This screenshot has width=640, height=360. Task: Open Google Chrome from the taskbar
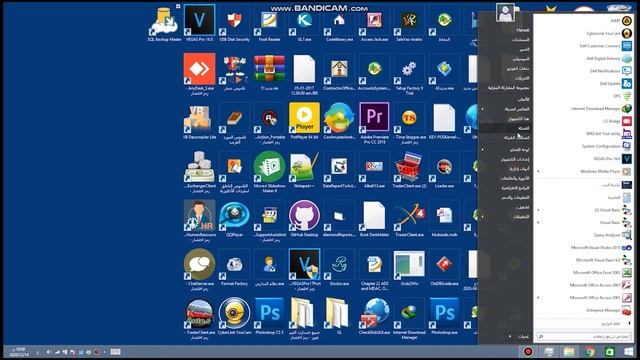point(590,351)
